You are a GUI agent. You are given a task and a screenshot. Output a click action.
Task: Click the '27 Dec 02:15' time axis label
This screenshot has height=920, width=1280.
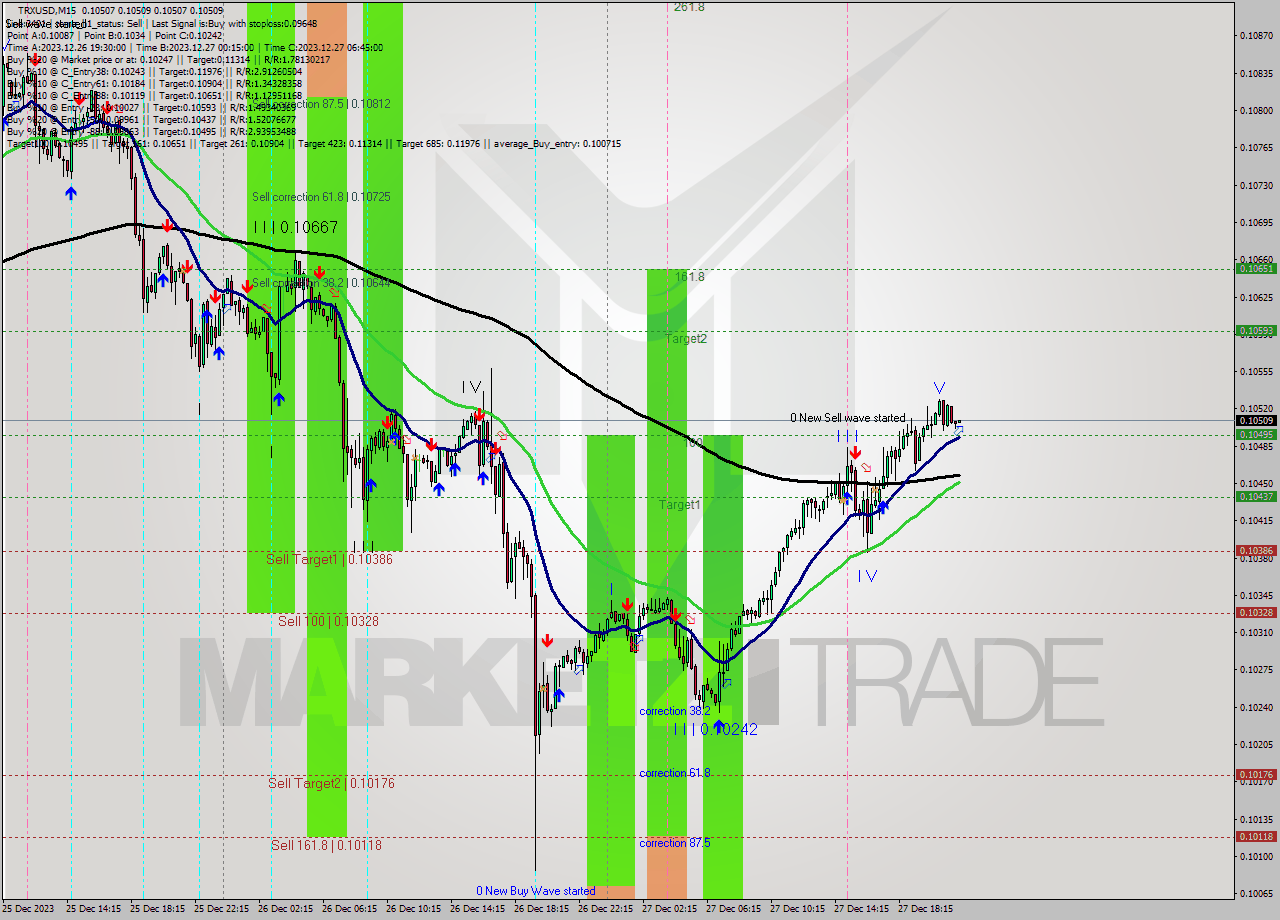point(669,909)
